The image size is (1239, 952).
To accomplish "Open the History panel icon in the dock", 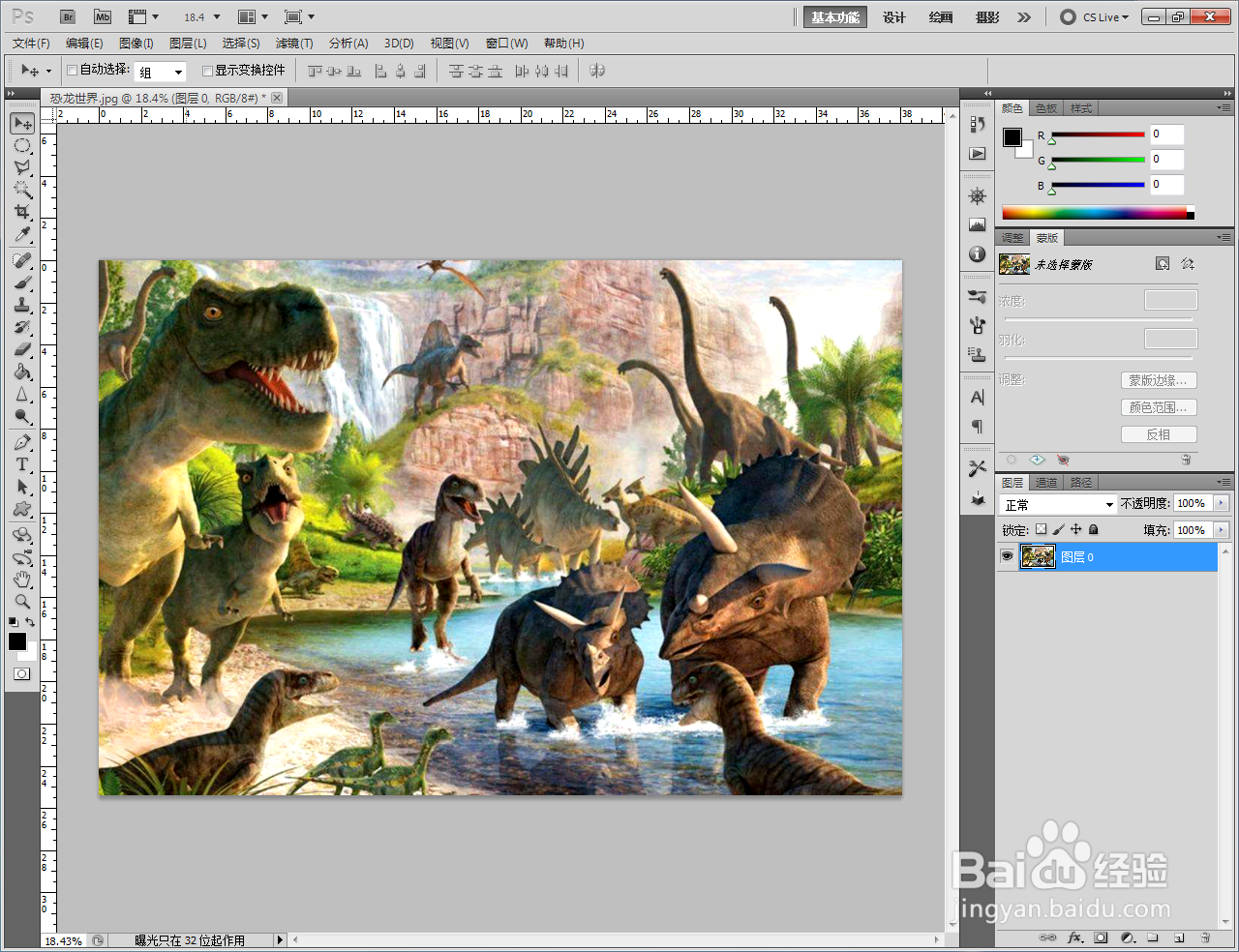I will (x=978, y=125).
